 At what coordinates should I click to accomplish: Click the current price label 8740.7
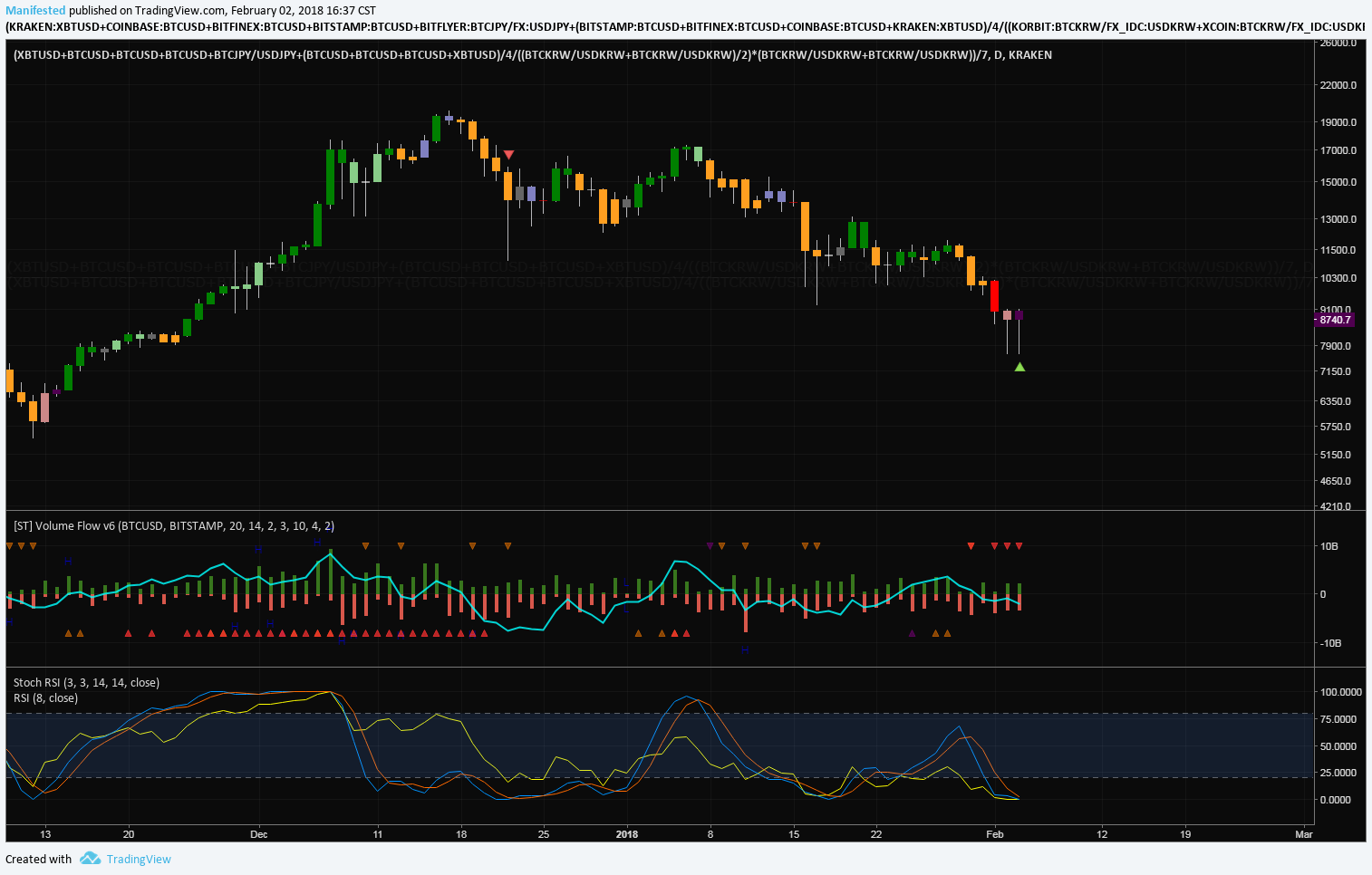coord(1334,320)
